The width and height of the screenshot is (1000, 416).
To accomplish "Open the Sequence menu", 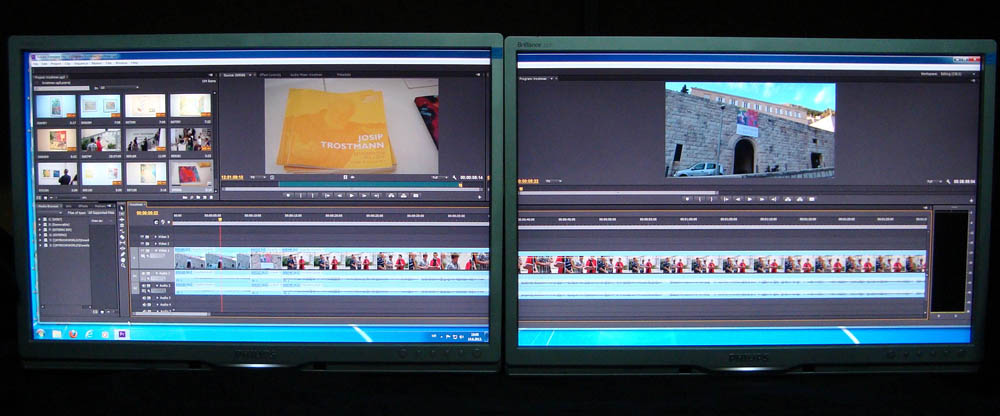I will (x=81, y=63).
